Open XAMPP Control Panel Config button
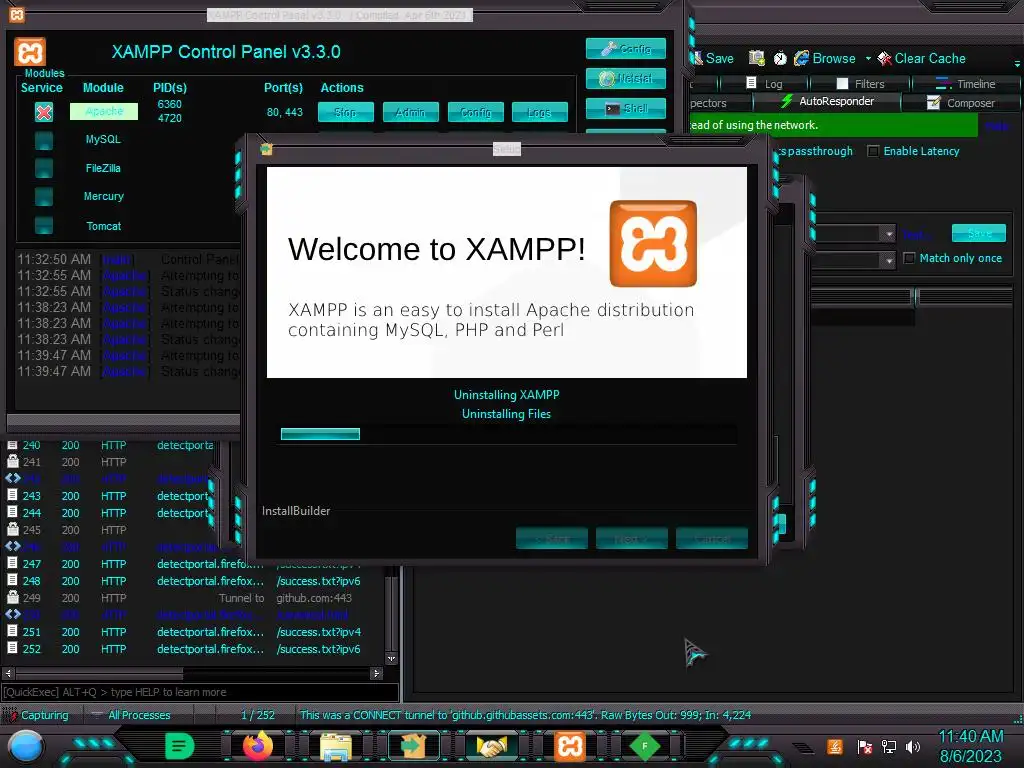This screenshot has width=1024, height=768. [x=626, y=48]
